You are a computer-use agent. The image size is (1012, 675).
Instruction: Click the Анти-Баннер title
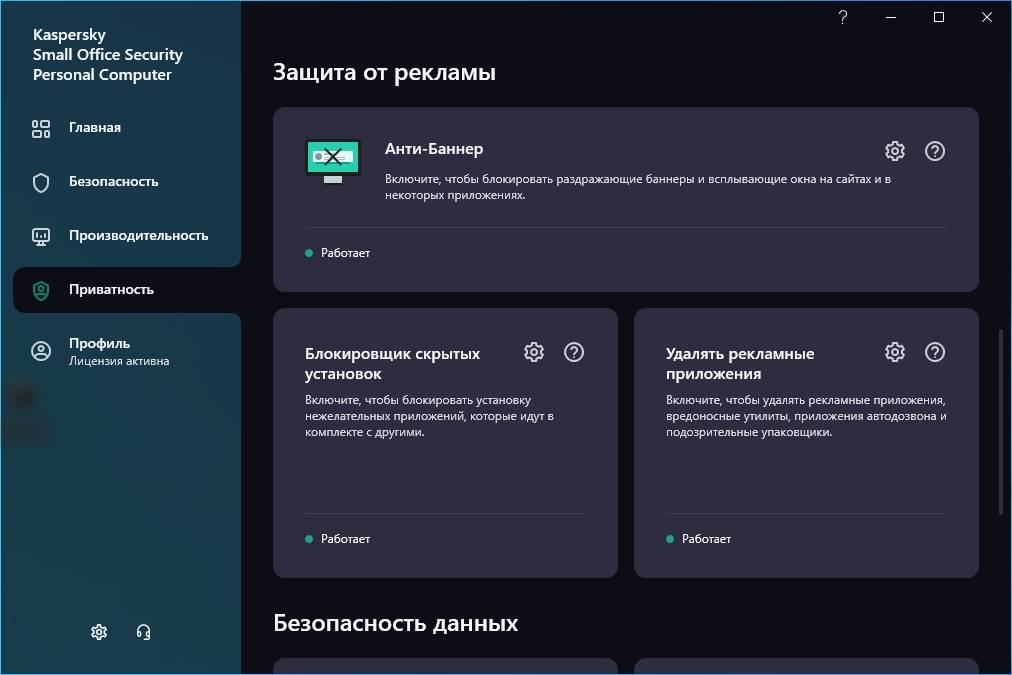(x=434, y=149)
